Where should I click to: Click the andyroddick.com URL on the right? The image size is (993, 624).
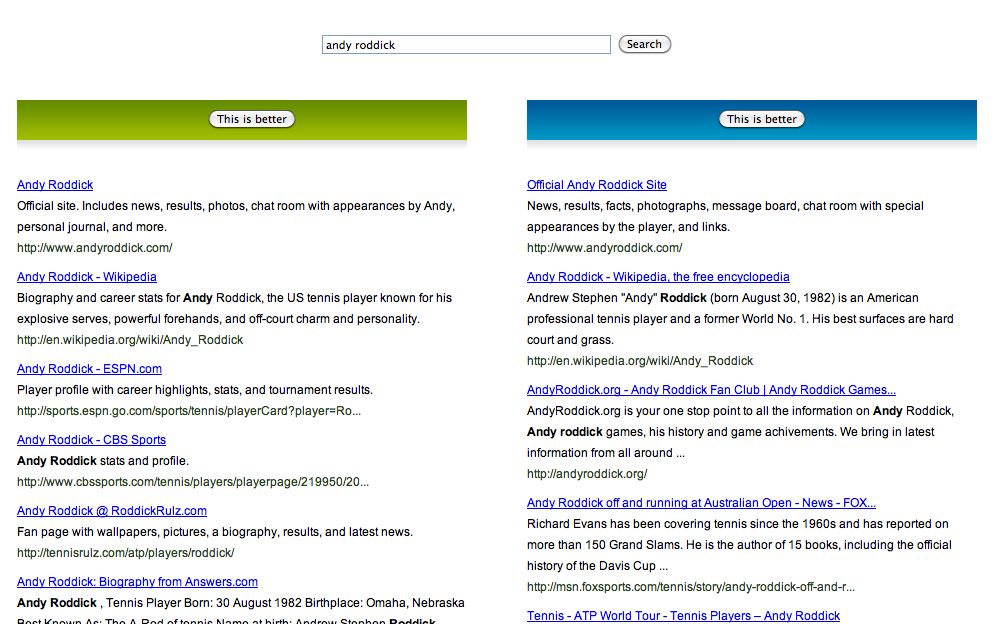click(x=603, y=247)
